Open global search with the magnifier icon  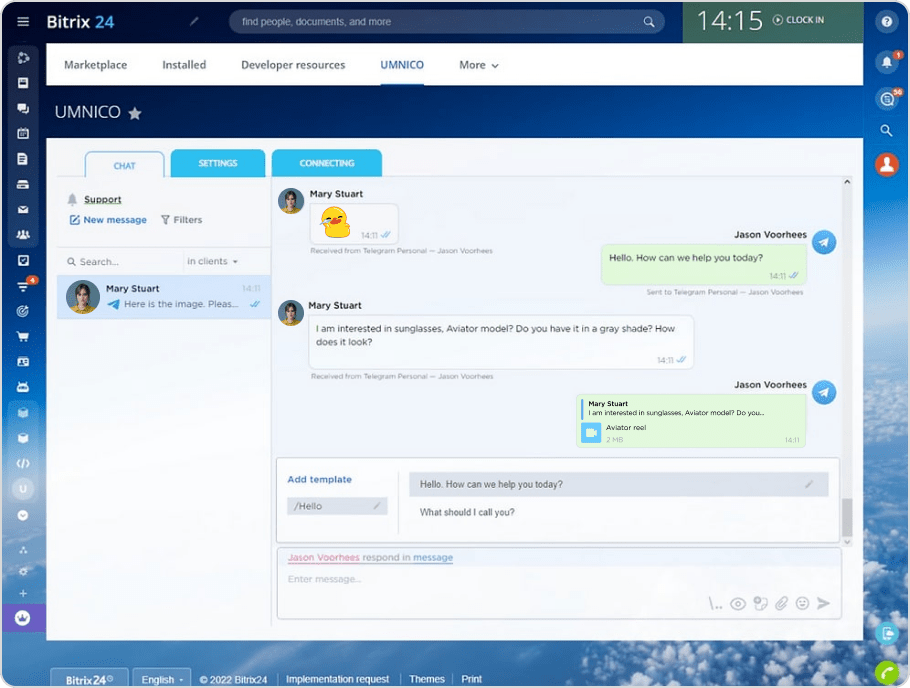click(x=888, y=130)
